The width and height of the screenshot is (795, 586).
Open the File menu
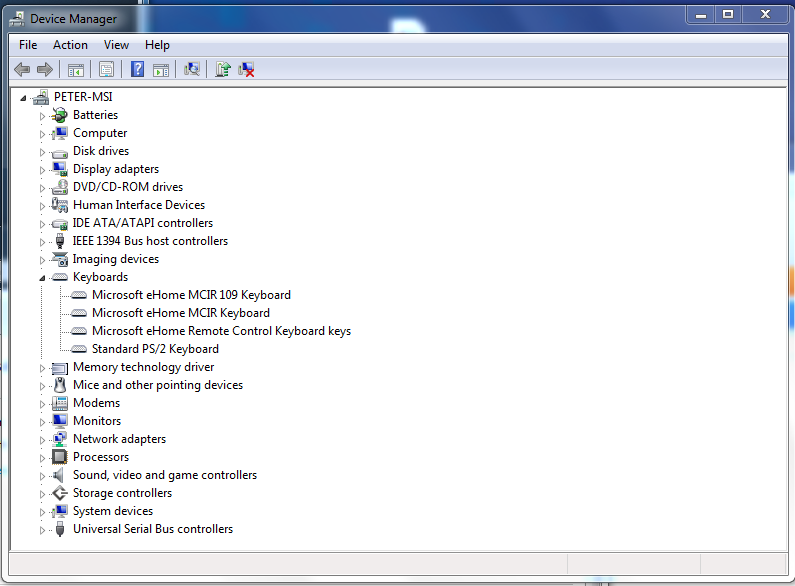coord(28,45)
